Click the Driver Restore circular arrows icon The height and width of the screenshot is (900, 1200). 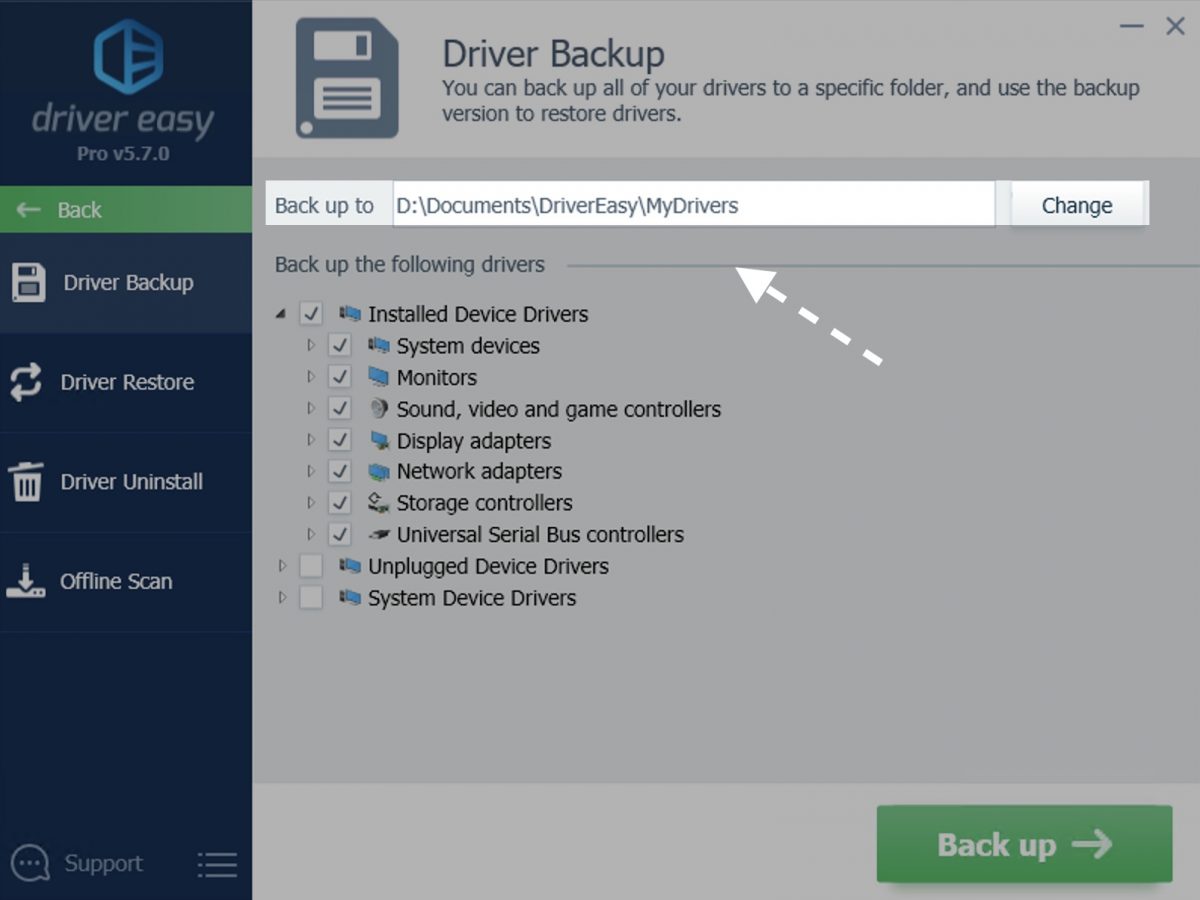coord(26,382)
